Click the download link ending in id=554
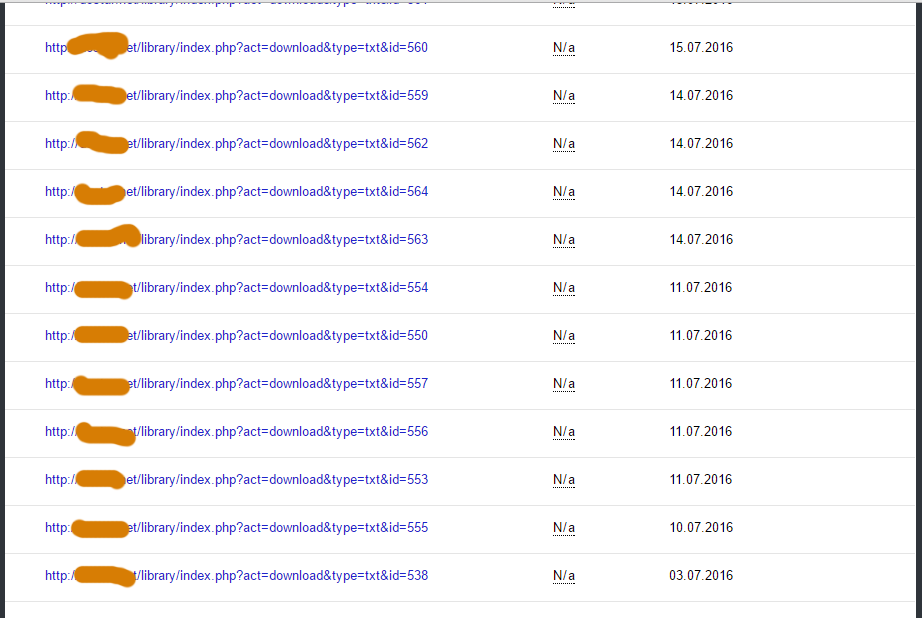This screenshot has width=922, height=618. pos(280,288)
